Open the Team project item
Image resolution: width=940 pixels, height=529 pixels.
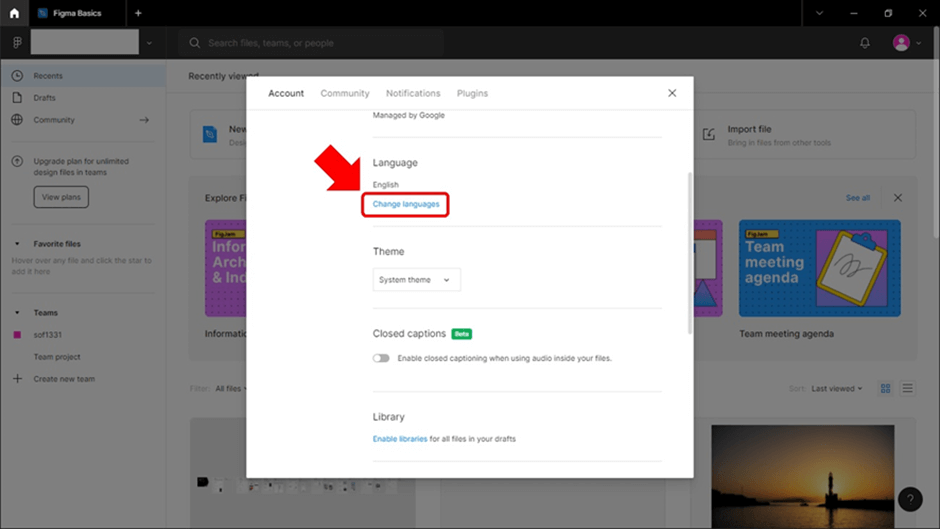tap(57, 357)
